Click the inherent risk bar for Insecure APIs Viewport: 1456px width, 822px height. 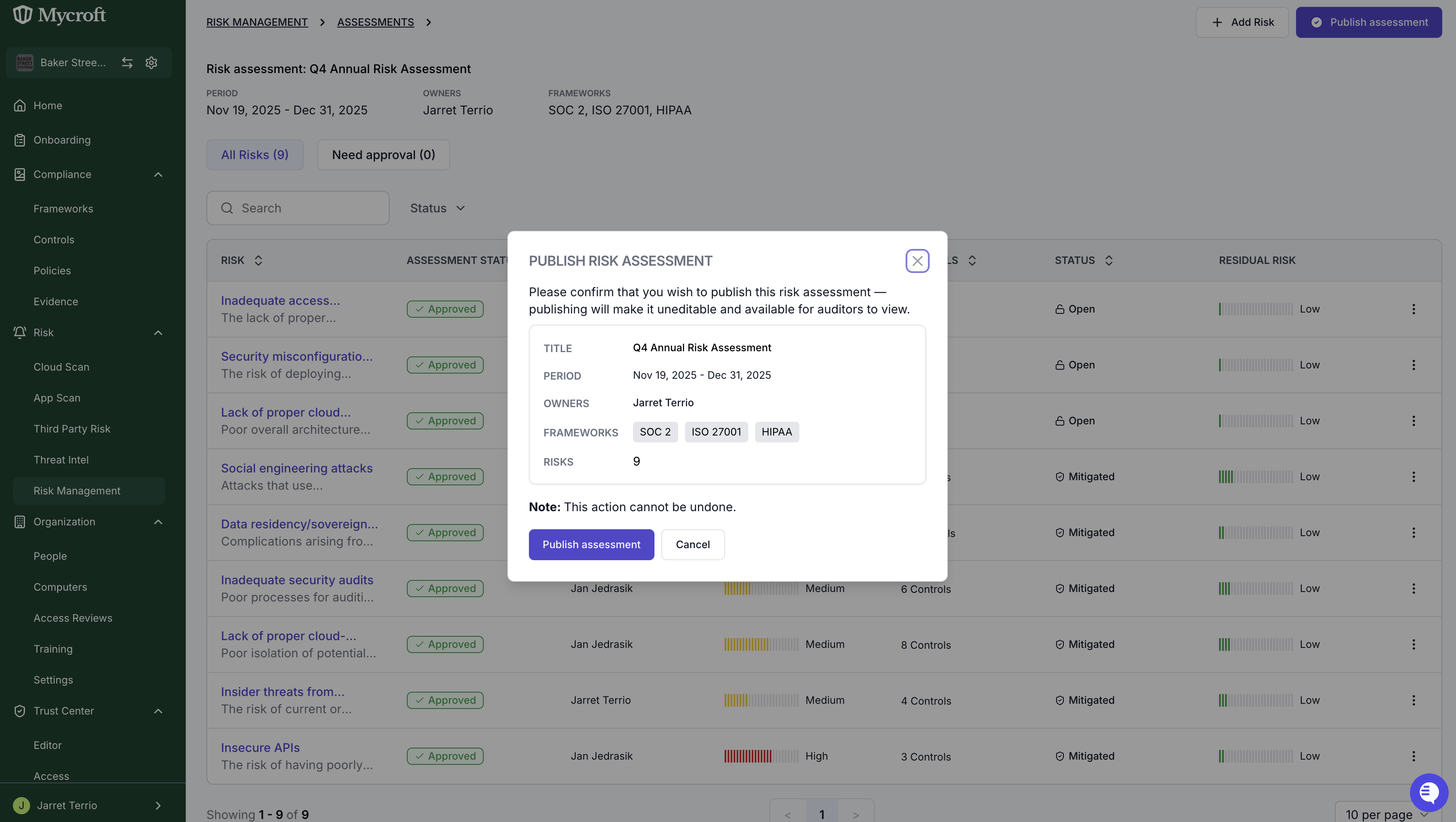pos(762,757)
